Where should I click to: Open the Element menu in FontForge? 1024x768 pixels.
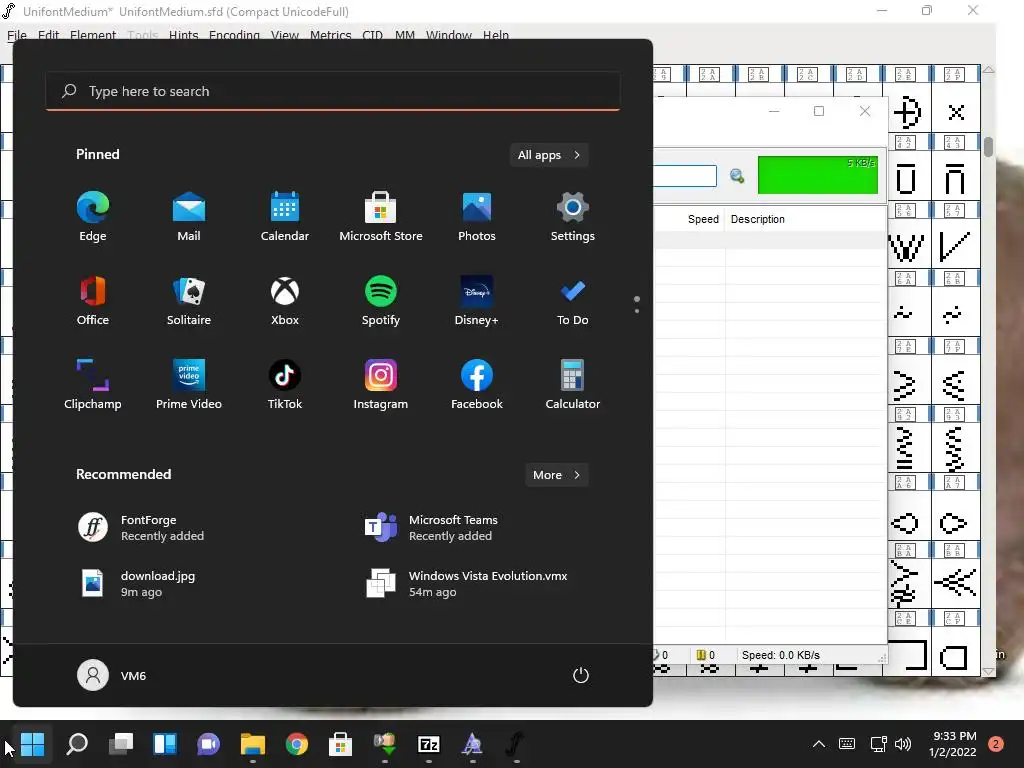[93, 35]
